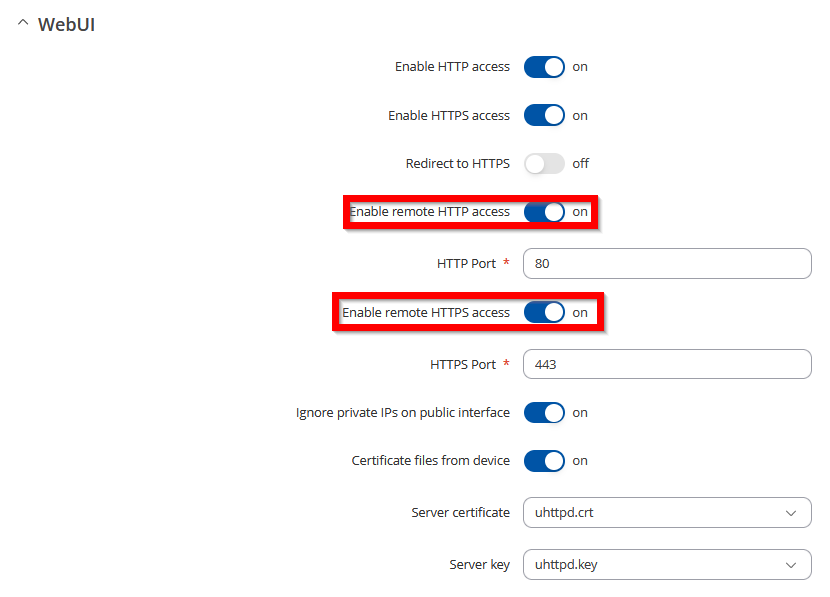Image resolution: width=830 pixels, height=597 pixels.
Task: Open the Server certificate dropdown uhttpd.crt
Action: tap(667, 512)
